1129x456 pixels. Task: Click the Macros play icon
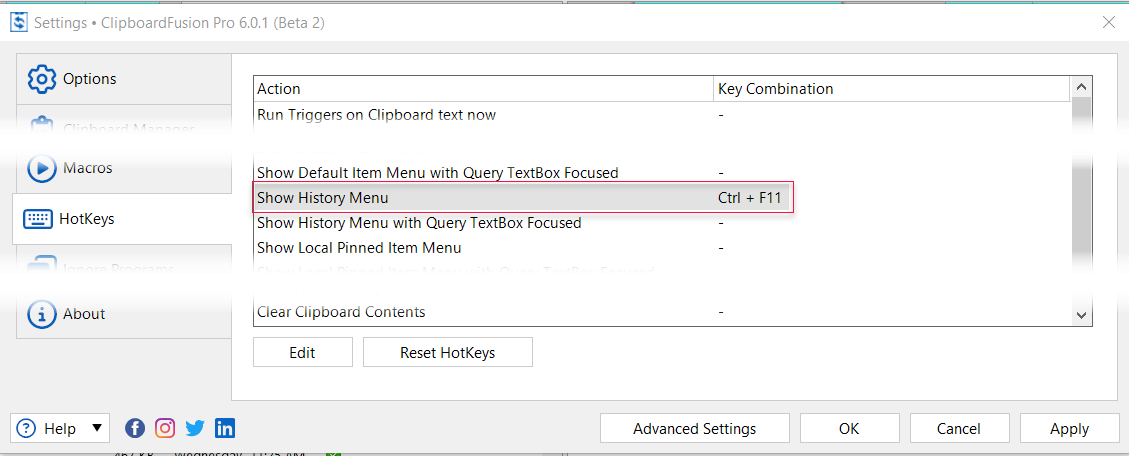click(42, 168)
